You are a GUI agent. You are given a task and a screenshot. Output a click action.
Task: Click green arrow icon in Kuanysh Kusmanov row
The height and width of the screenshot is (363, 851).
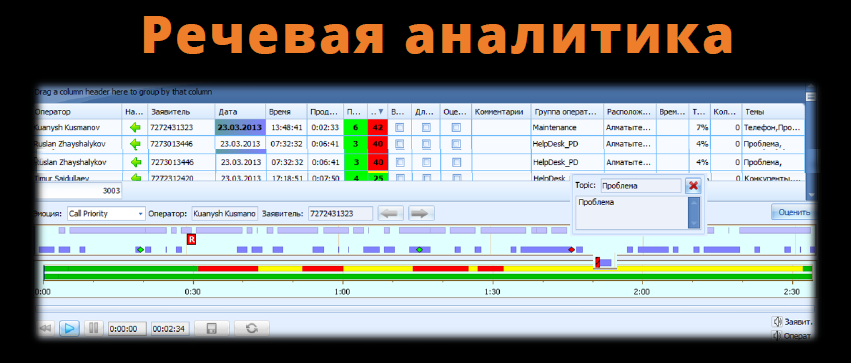135,128
